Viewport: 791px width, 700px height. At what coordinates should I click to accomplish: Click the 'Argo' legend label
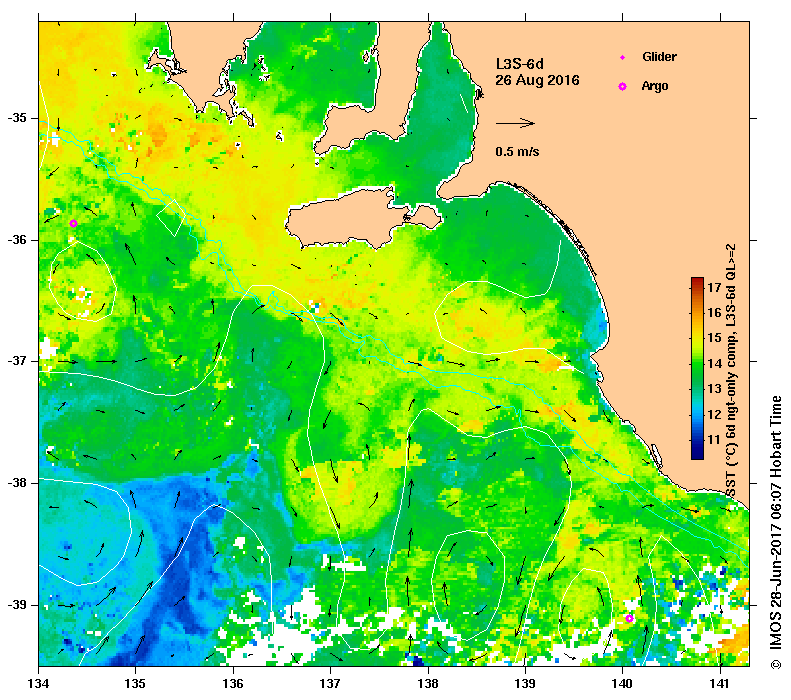[x=655, y=86]
